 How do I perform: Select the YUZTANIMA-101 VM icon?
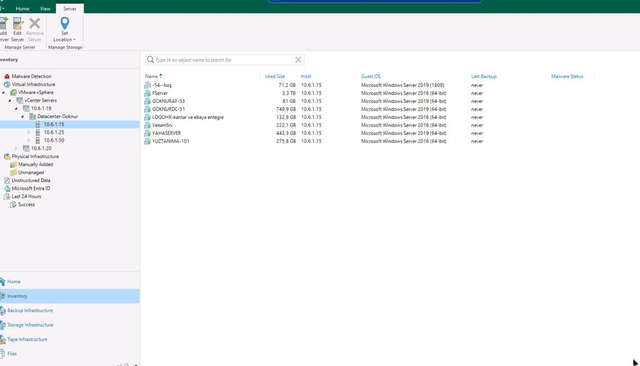[147, 141]
